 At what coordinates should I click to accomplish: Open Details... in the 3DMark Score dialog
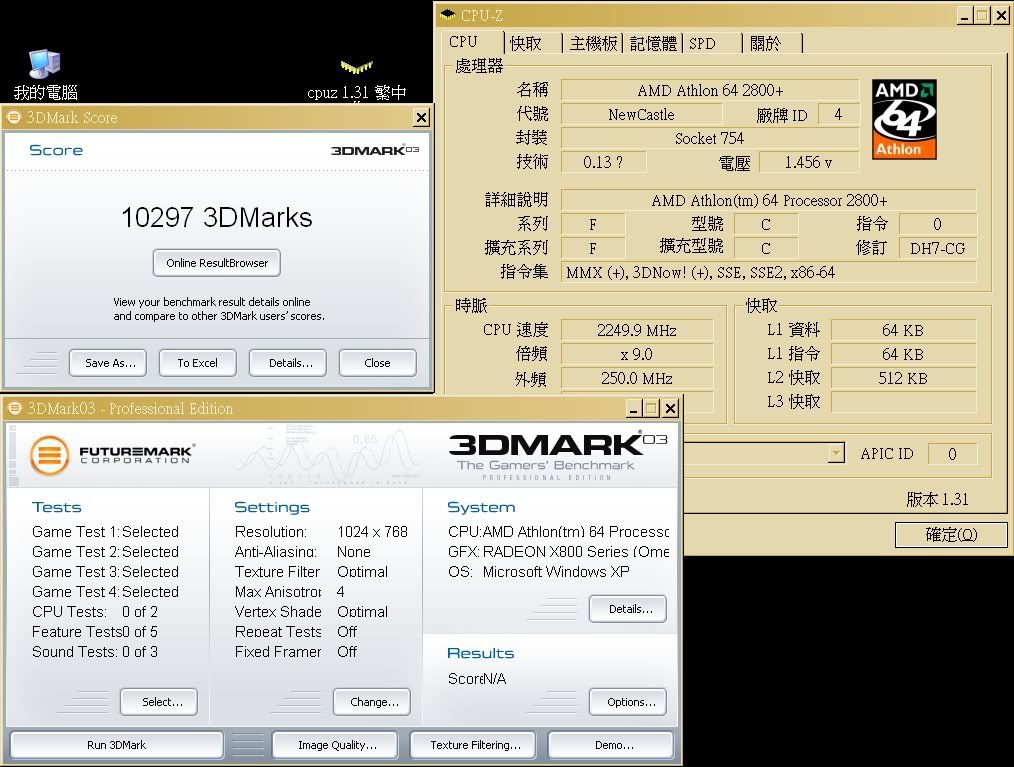[x=288, y=363]
